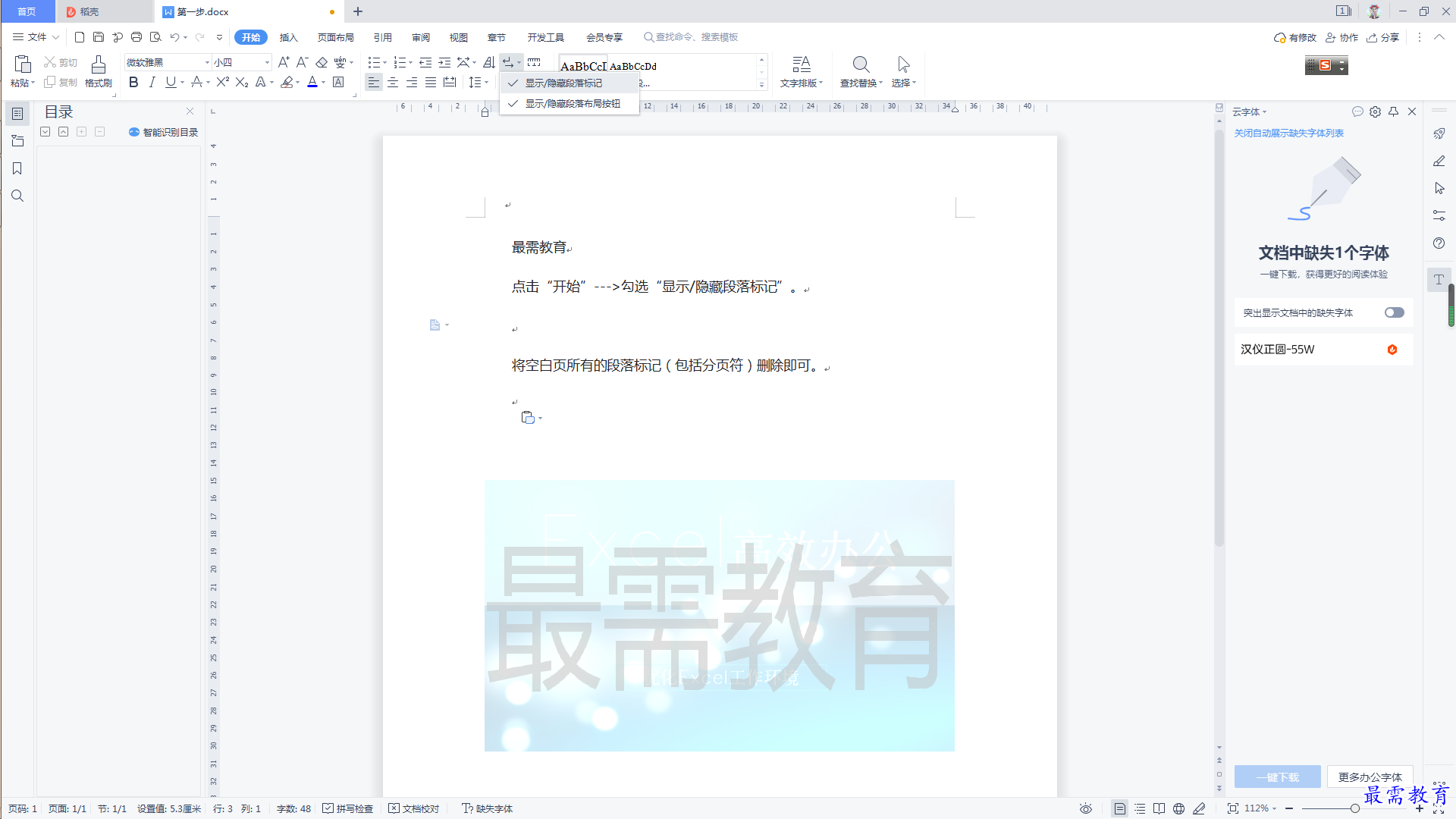Click the 更多办公字体 button

1370,777
